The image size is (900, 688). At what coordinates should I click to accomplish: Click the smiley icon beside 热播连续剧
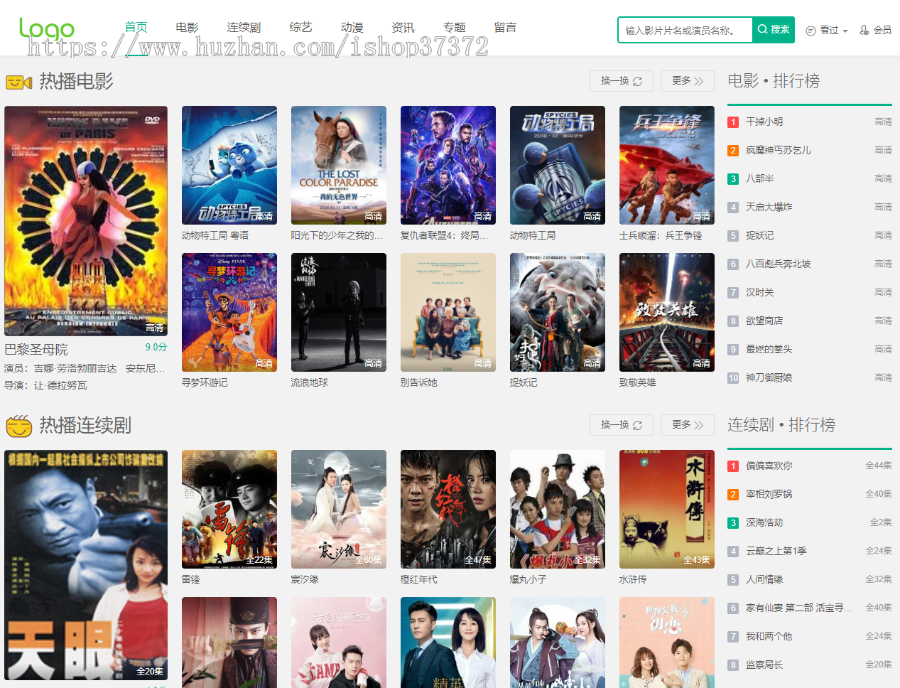tap(18, 426)
